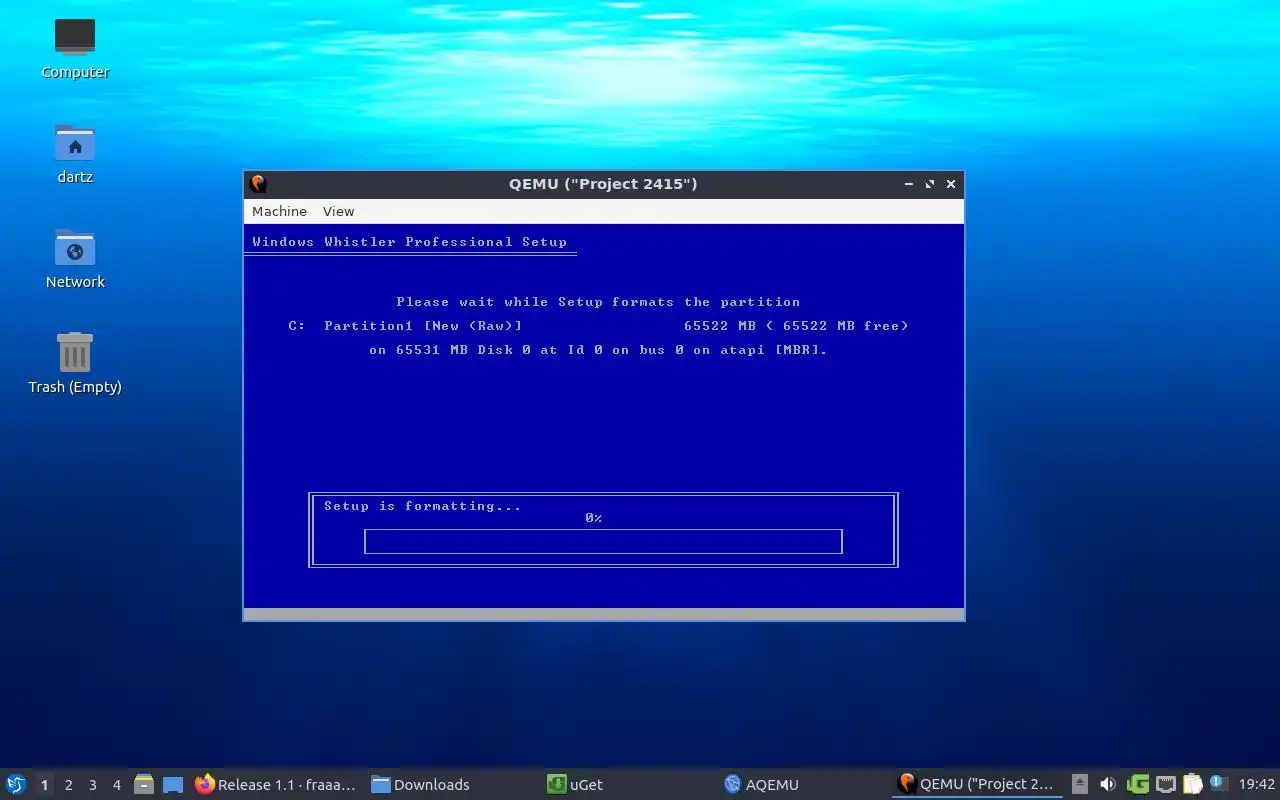
Task: Open the file manager launcher in taskbar
Action: 144,784
